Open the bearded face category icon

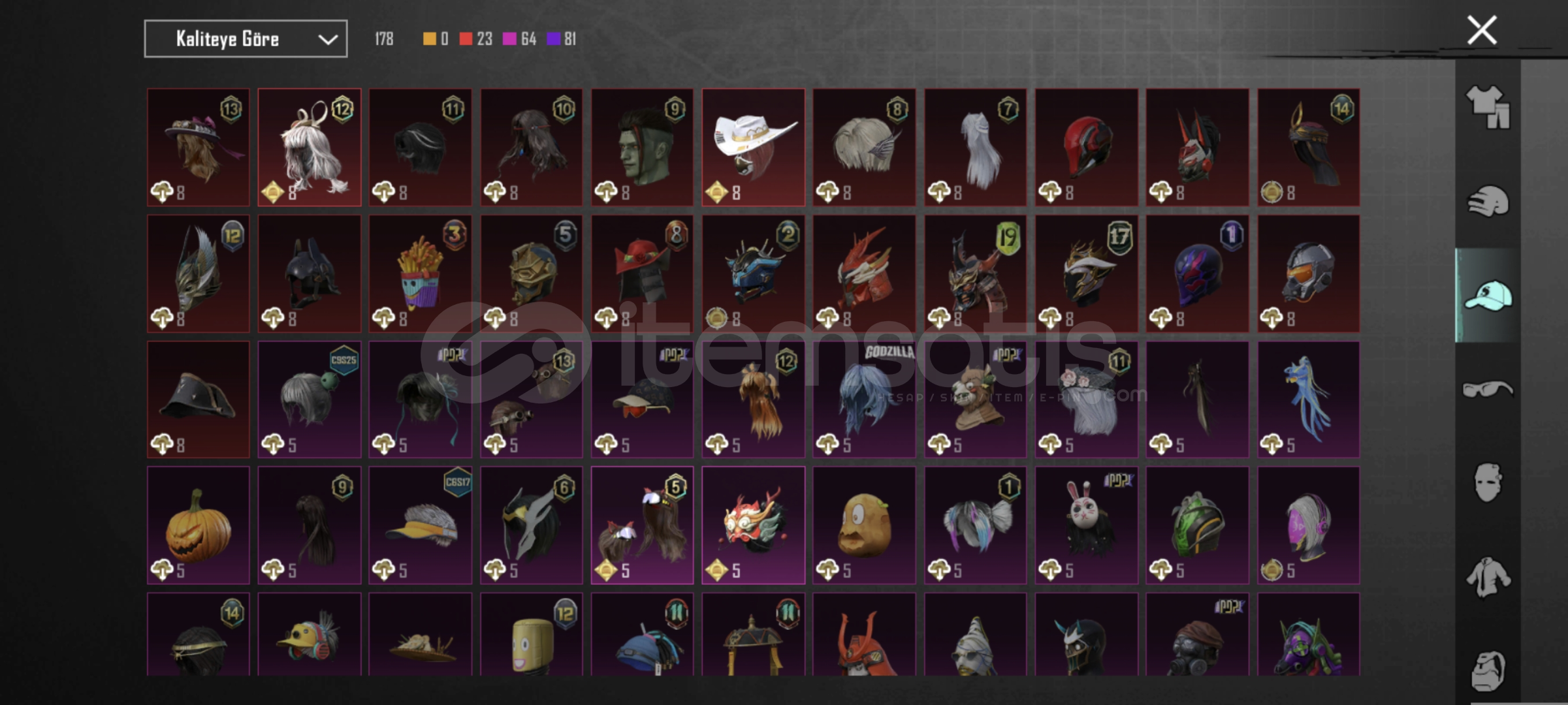click(x=1488, y=671)
